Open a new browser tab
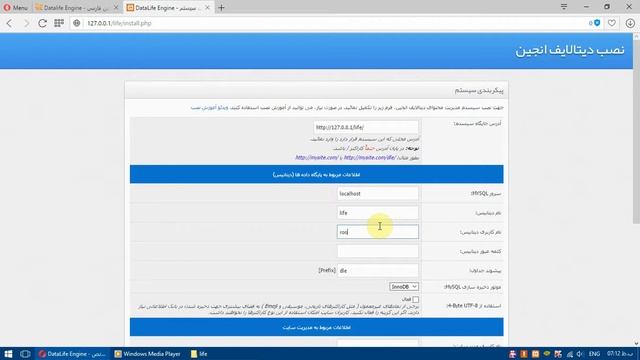This screenshot has height=360, width=640. point(221,7)
